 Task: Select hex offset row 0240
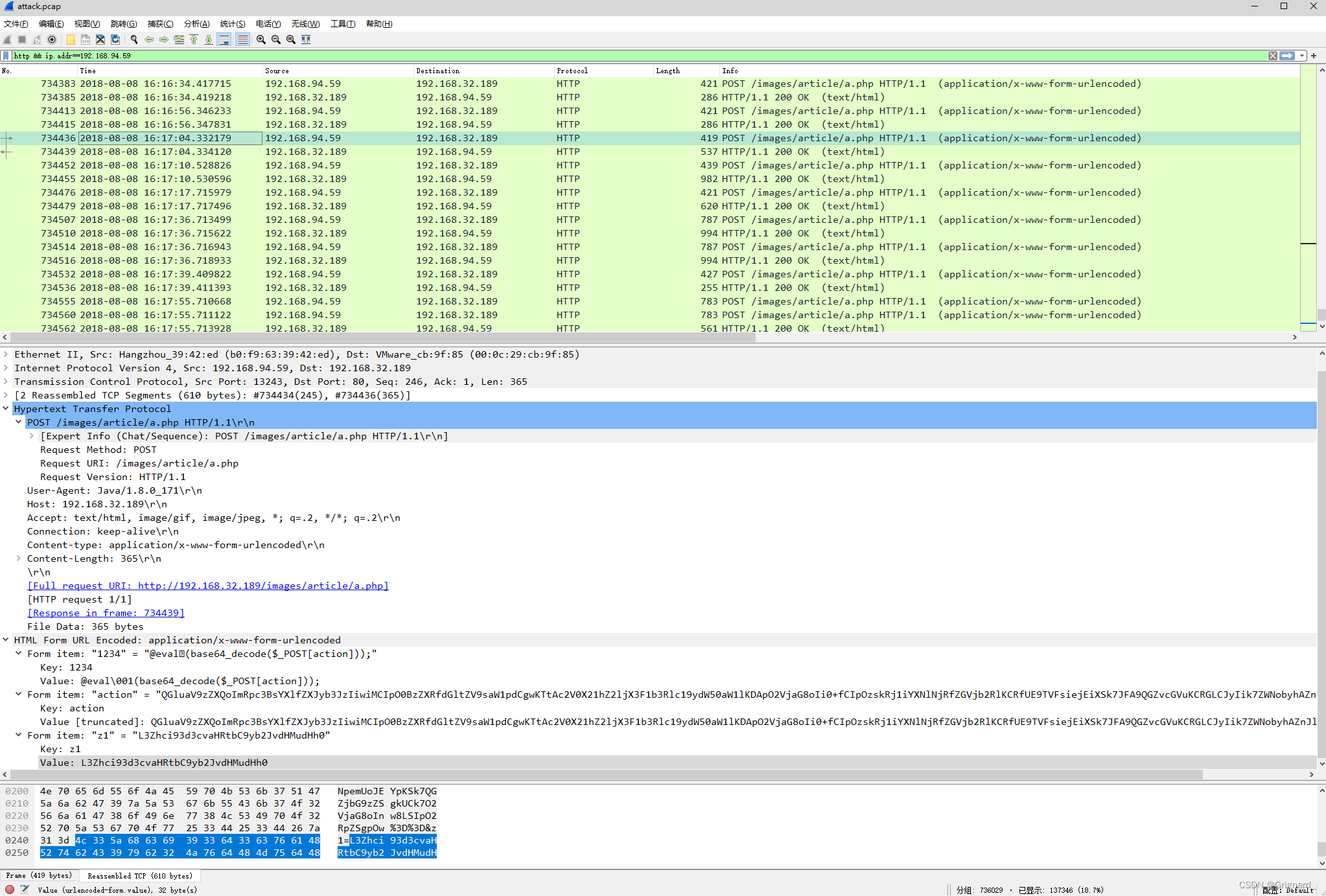pyautogui.click(x=17, y=840)
